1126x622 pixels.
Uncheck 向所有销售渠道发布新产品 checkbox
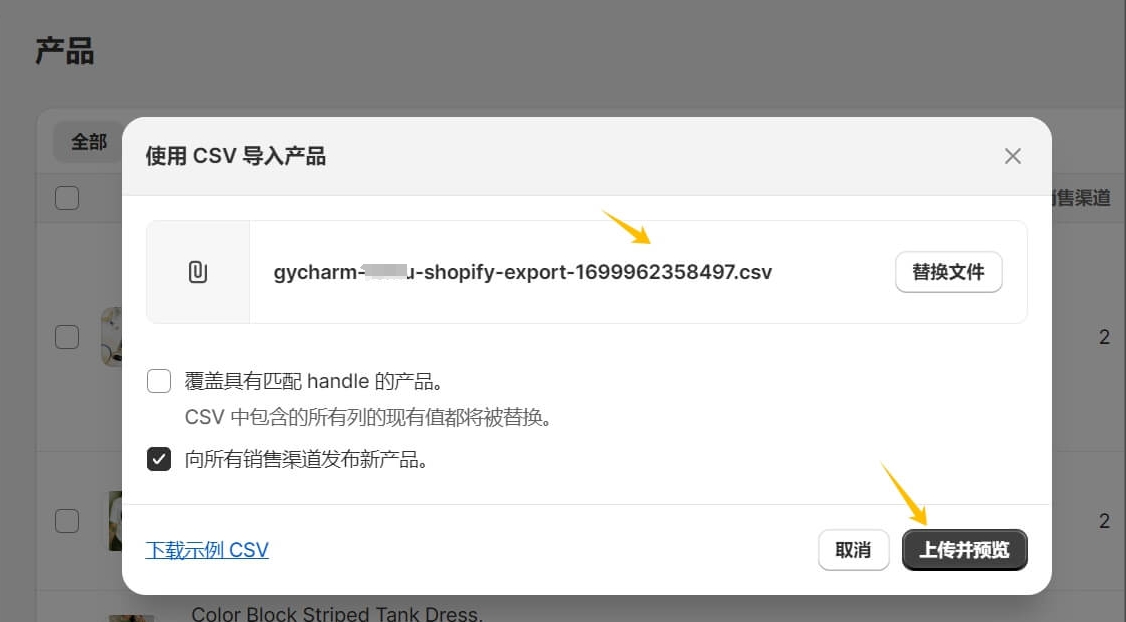coord(159,459)
